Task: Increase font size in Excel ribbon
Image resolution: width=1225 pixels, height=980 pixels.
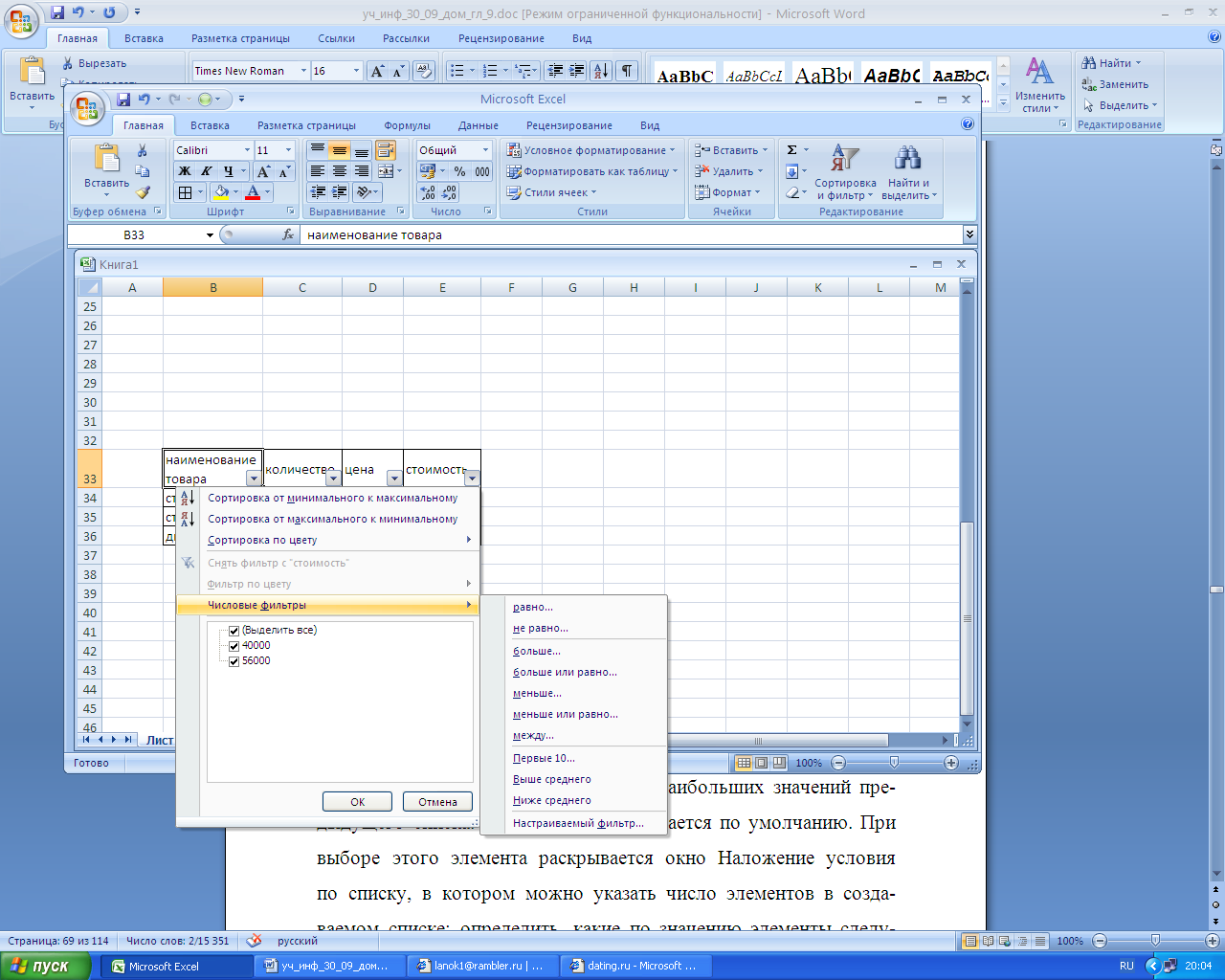Action: (264, 171)
